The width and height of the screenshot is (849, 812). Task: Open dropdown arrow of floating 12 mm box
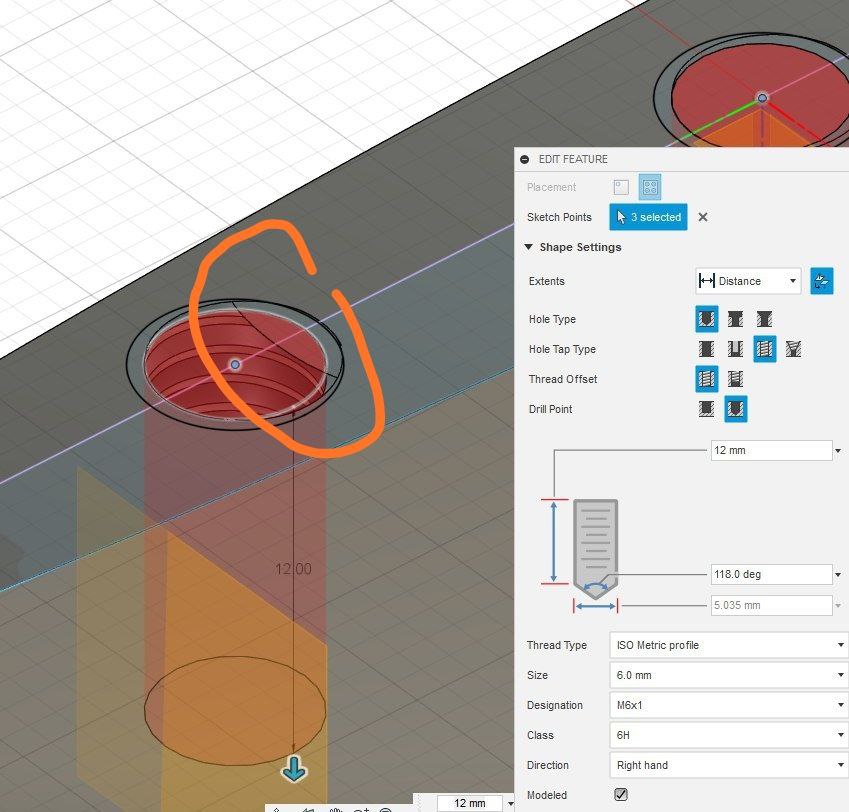[x=510, y=803]
